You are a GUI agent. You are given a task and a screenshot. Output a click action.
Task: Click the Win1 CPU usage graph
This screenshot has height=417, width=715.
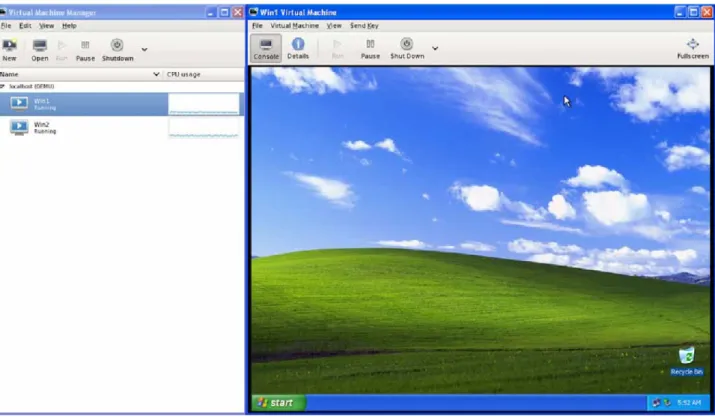tap(204, 104)
